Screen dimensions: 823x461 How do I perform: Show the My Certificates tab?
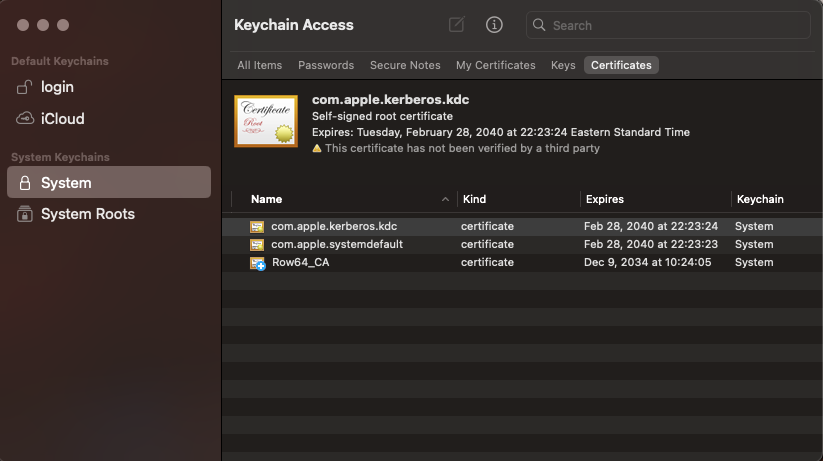point(495,65)
